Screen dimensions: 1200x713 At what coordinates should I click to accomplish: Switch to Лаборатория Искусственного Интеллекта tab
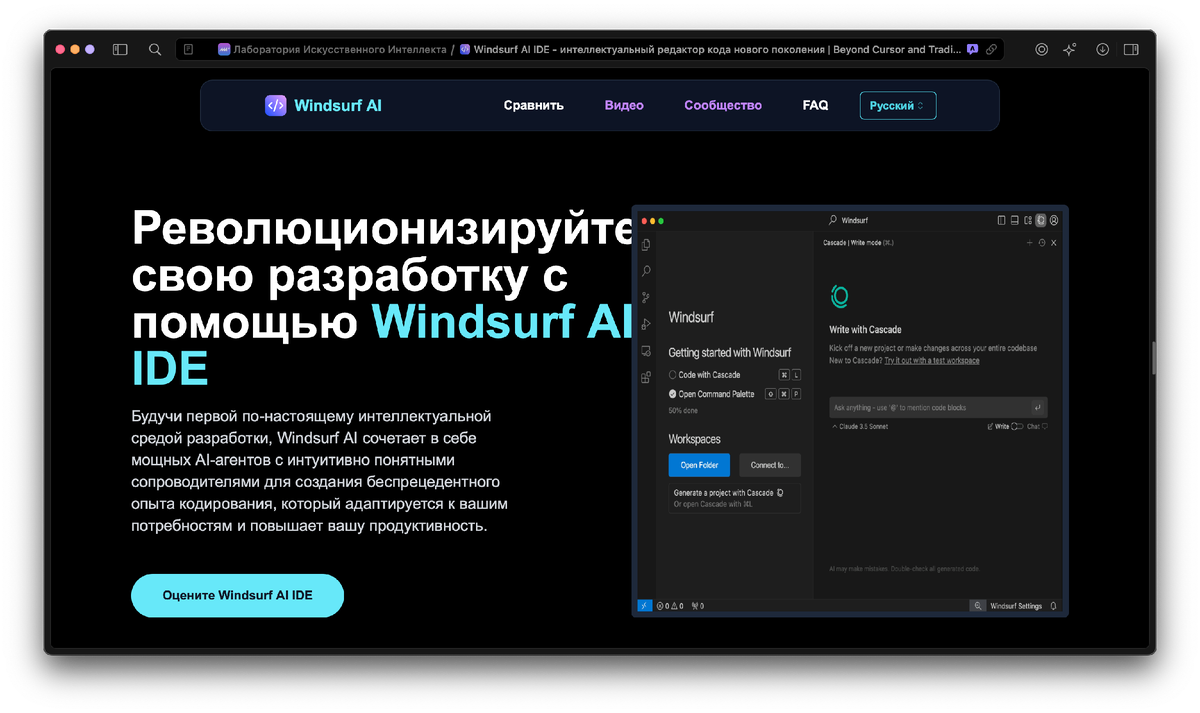tap(333, 49)
